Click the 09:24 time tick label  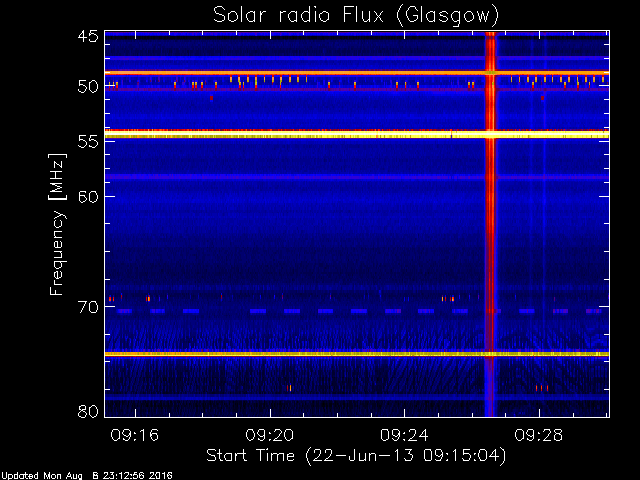[404, 435]
